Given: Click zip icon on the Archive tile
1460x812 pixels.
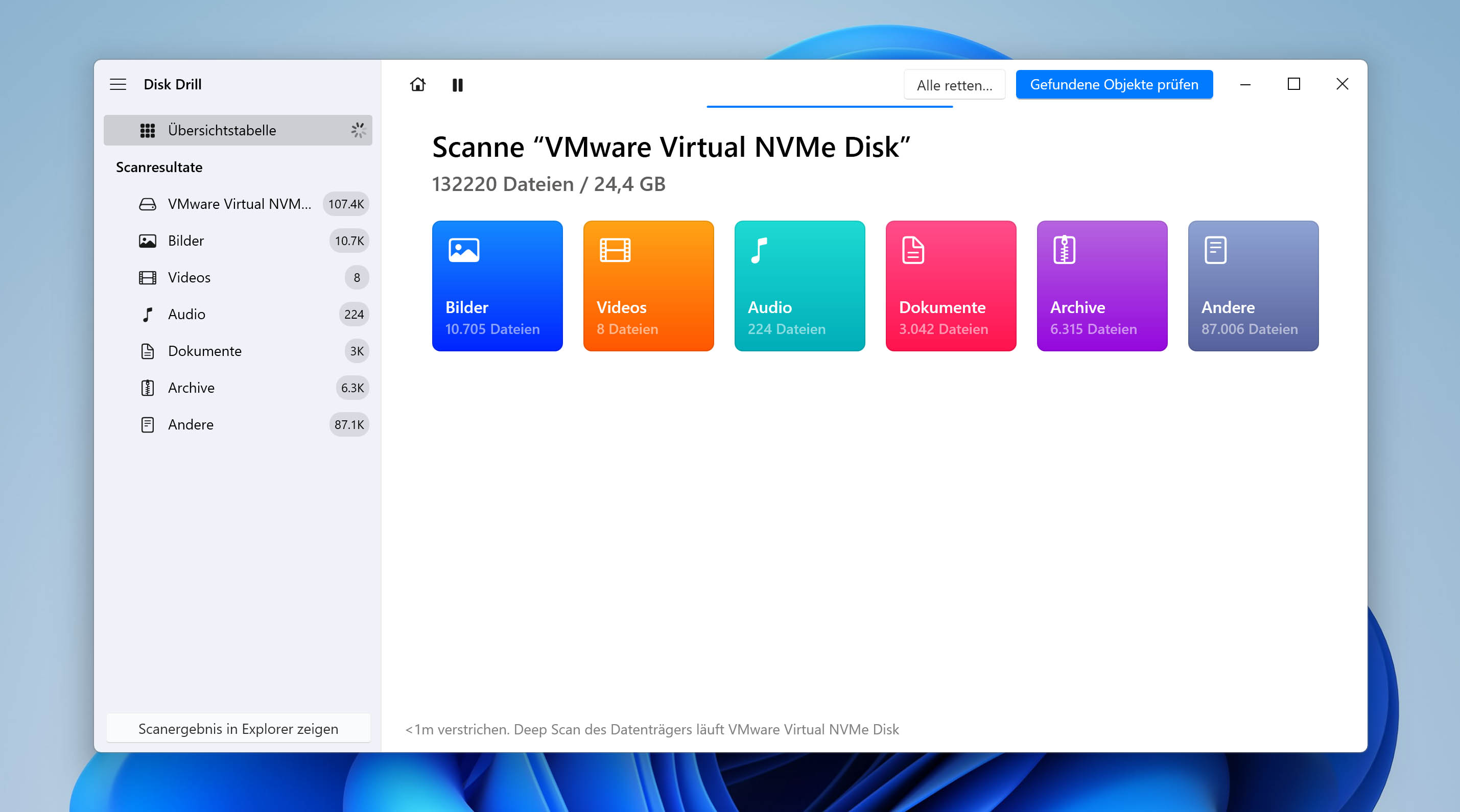Looking at the screenshot, I should click(1065, 250).
